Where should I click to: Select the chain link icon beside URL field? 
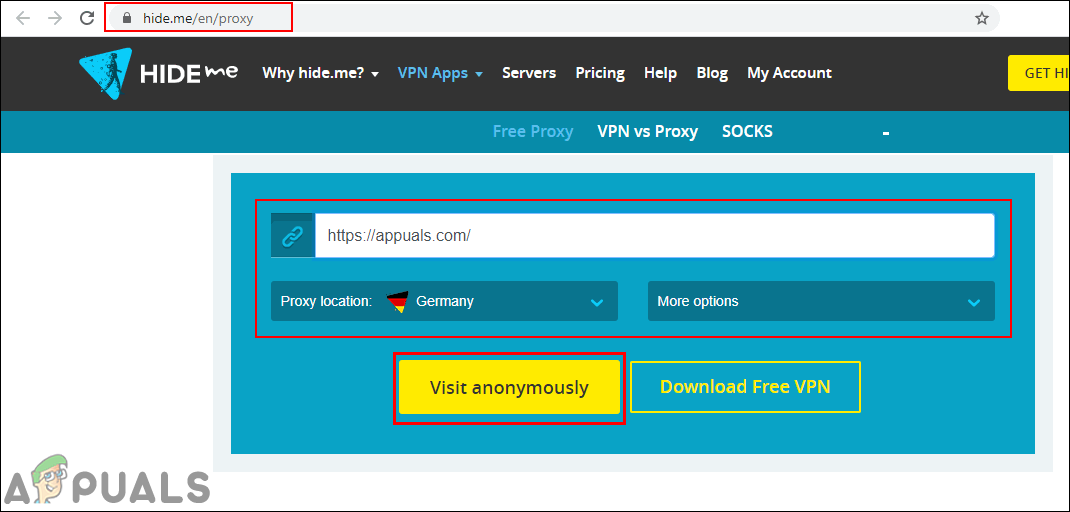point(293,236)
